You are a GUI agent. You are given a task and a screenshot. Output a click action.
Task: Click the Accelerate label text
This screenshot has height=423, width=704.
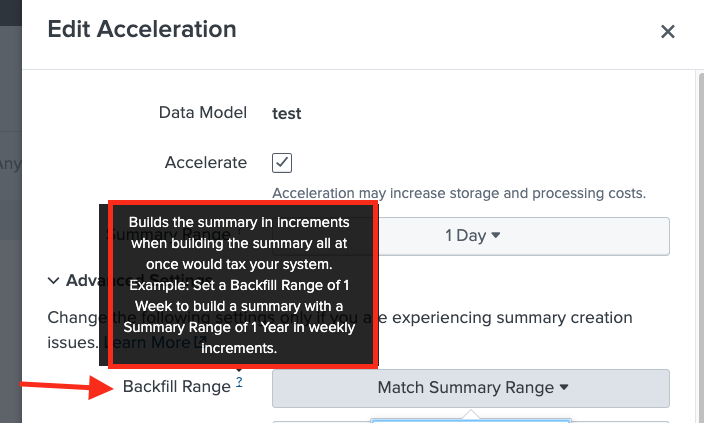click(x=205, y=162)
